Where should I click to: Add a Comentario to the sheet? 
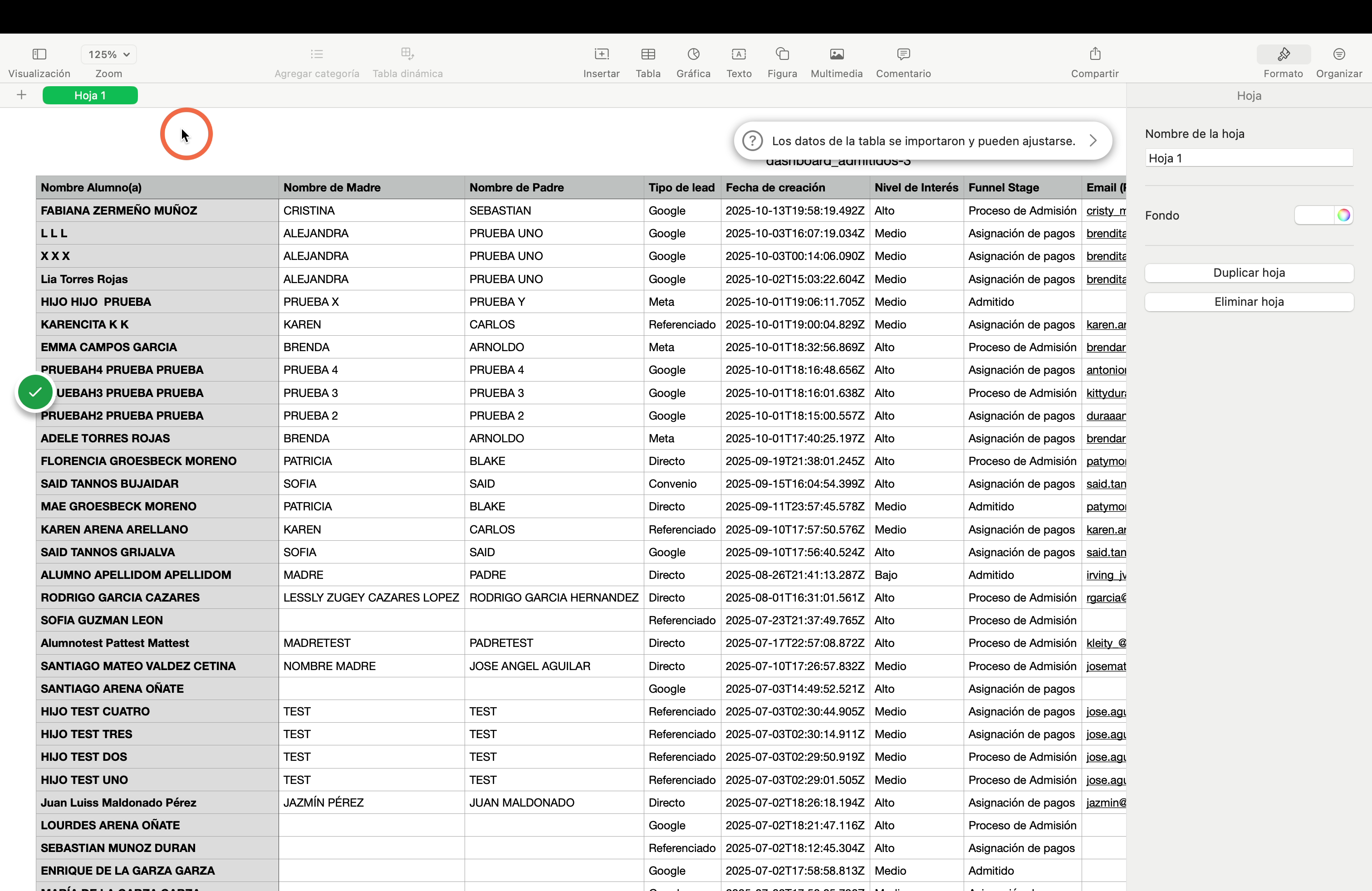tap(903, 54)
